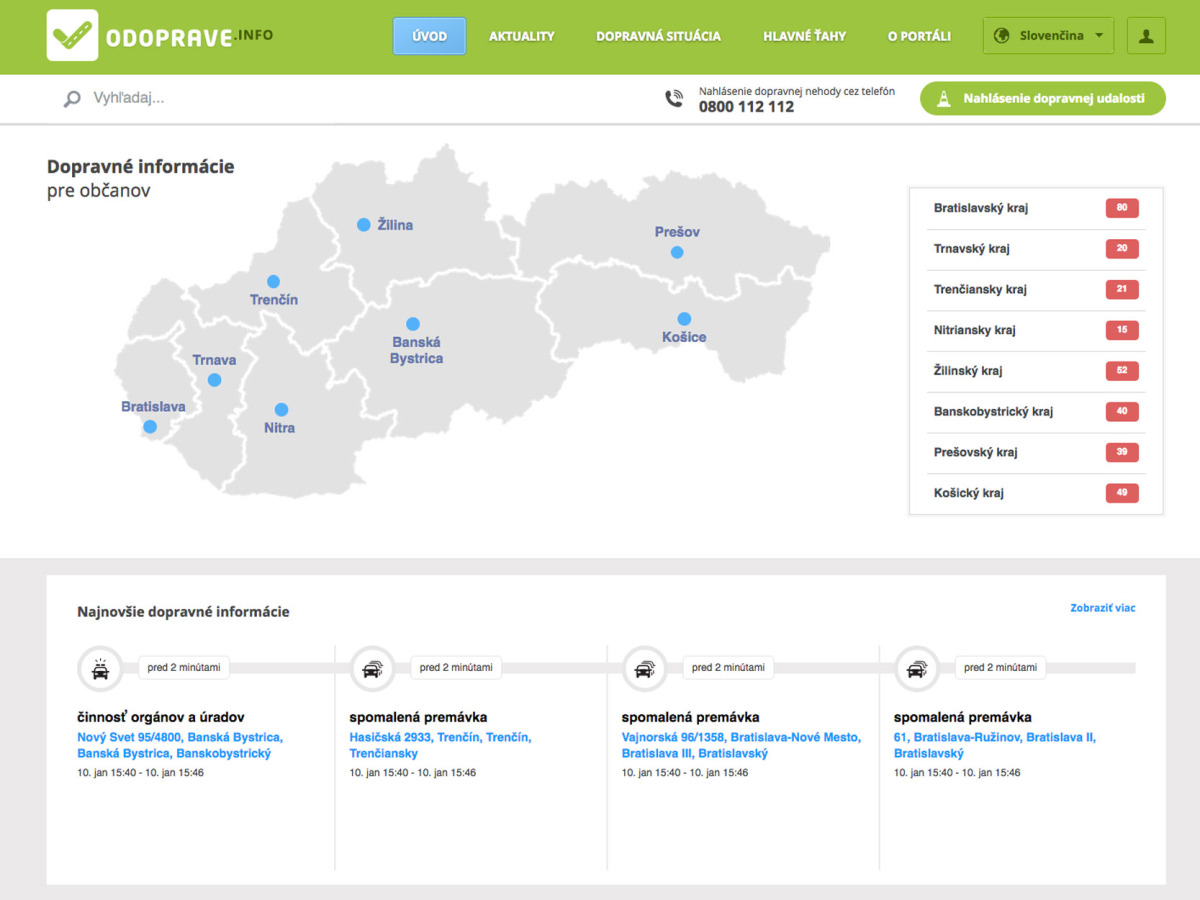Open the Hasičská 2933 Trenčín address link
Image resolution: width=1200 pixels, height=900 pixels.
coord(440,745)
